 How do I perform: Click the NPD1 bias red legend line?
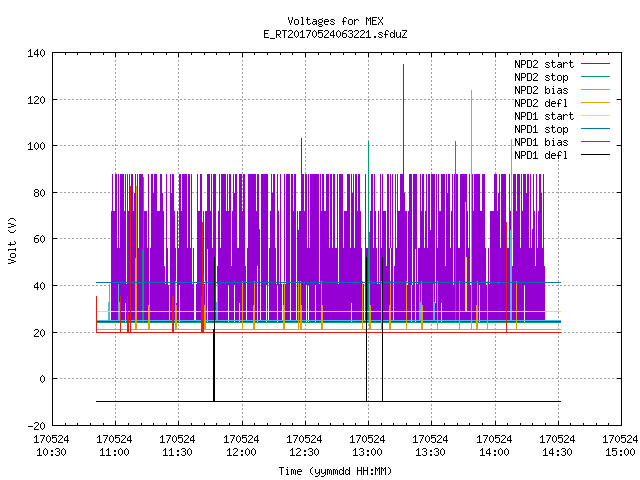[x=595, y=142]
